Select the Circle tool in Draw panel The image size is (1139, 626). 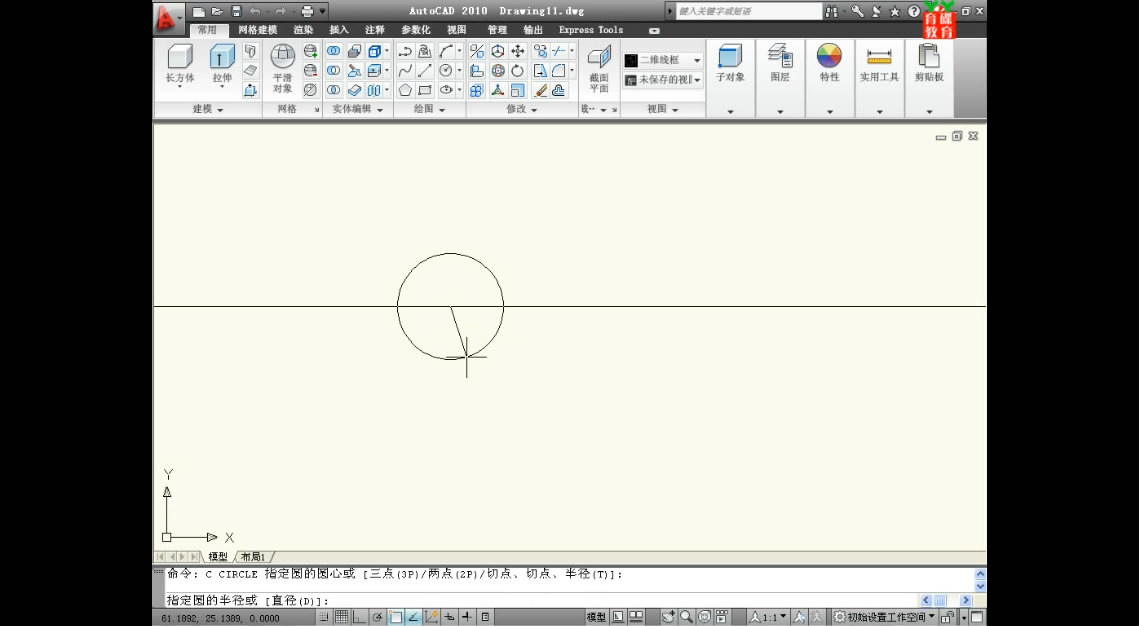tap(446, 70)
